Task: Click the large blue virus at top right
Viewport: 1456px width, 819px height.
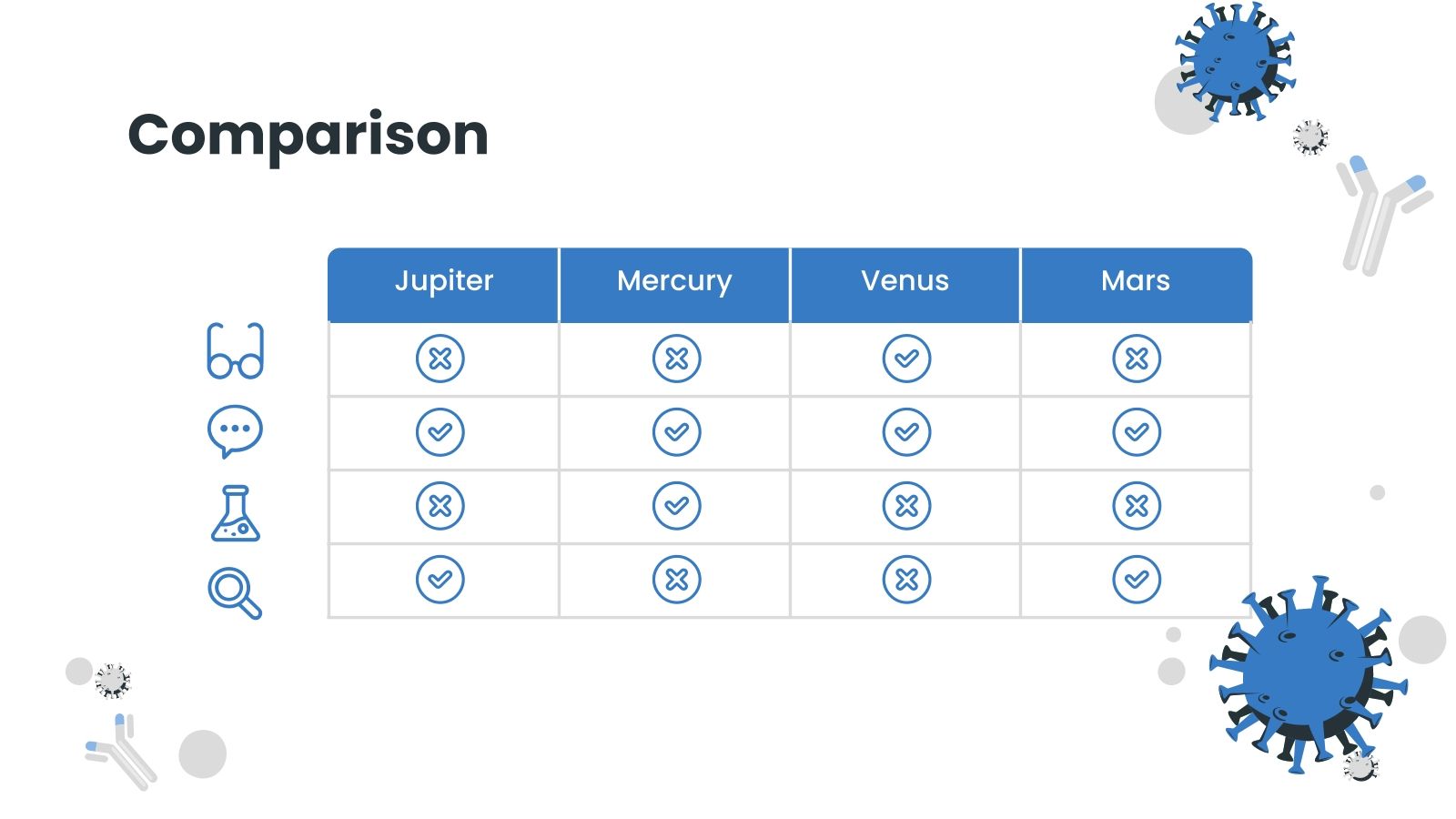Action: click(x=1234, y=60)
